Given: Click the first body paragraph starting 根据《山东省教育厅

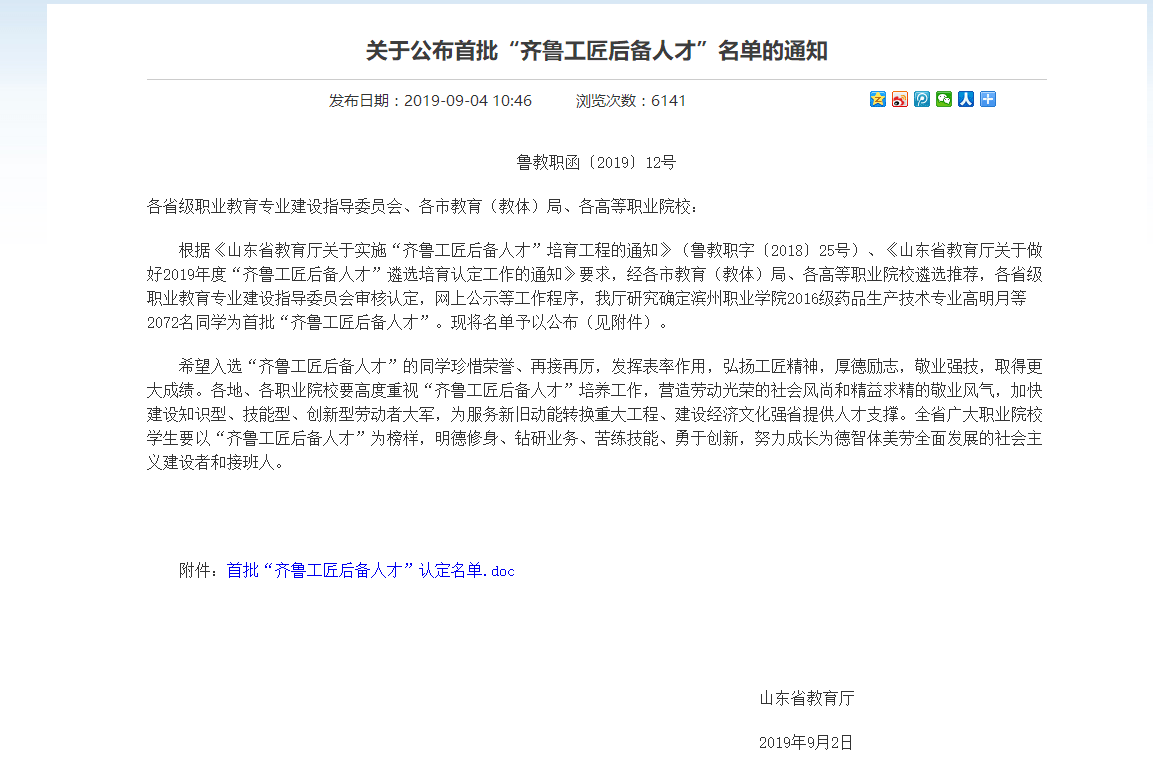Looking at the screenshot, I should 595,286.
